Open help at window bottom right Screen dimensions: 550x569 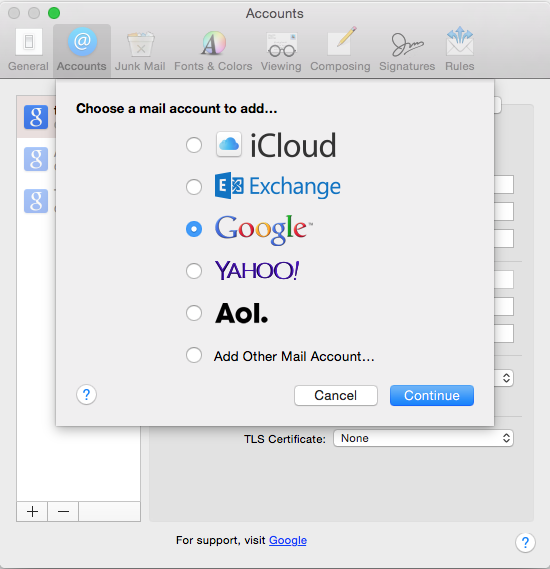coord(525,543)
